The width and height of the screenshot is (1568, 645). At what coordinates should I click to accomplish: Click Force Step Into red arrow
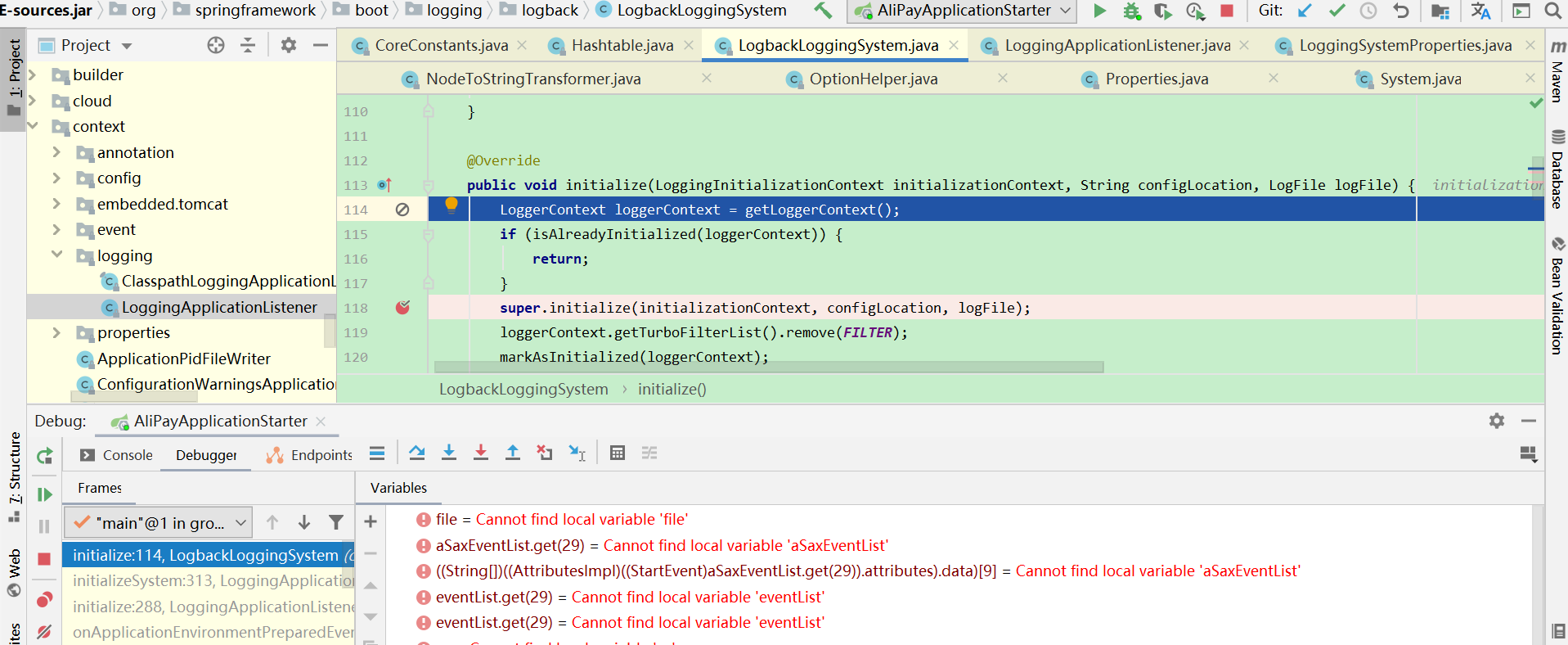coord(481,453)
